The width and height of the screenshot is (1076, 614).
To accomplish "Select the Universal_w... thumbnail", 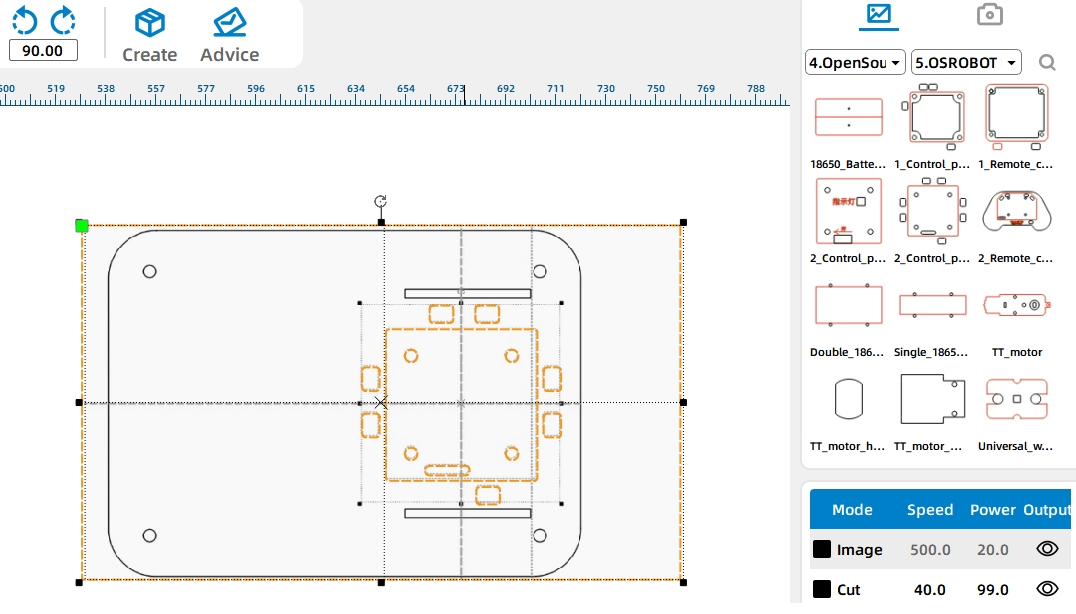I will [x=1016, y=399].
